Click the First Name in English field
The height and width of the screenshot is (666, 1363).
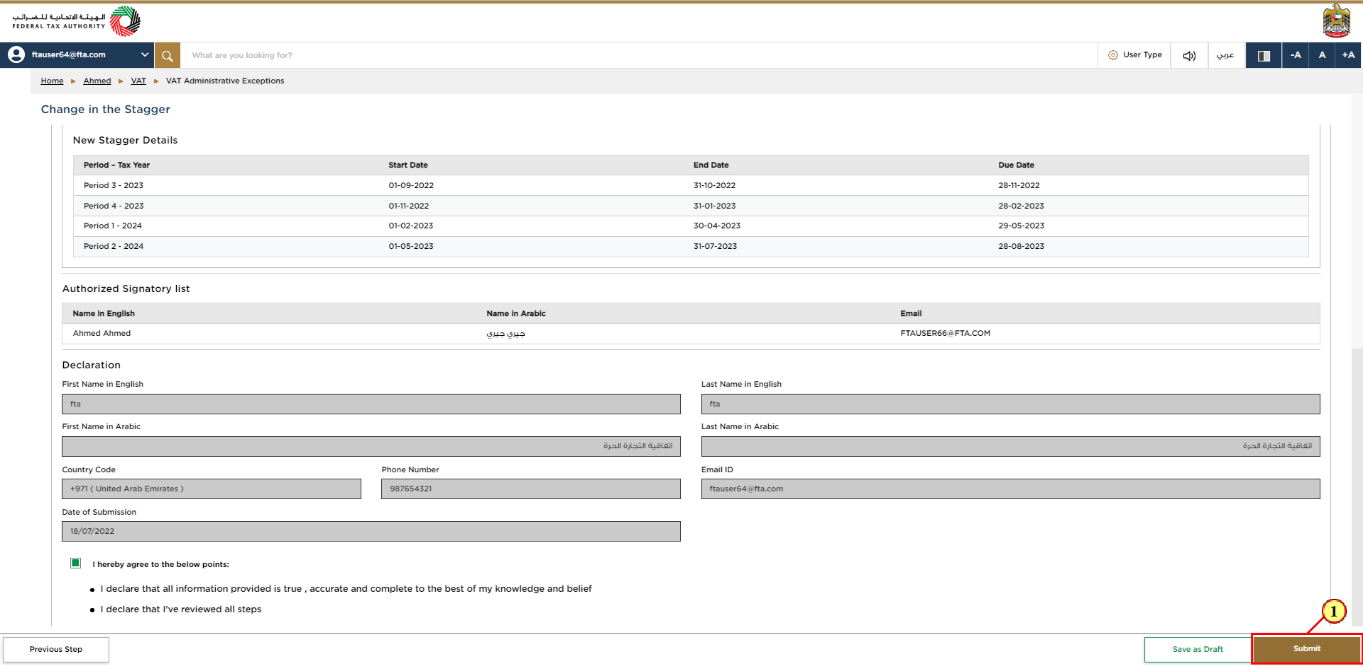pos(371,404)
